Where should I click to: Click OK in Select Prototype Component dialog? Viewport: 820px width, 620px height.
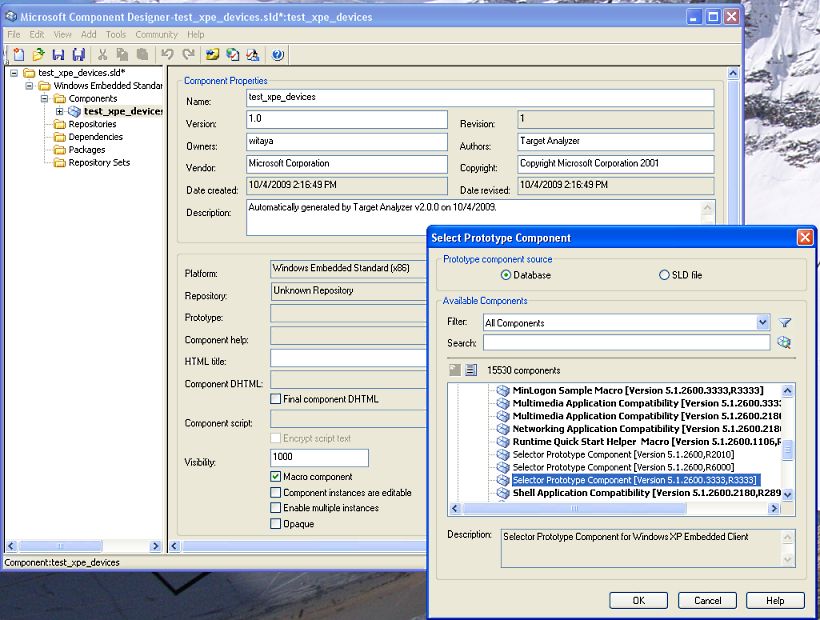click(639, 600)
